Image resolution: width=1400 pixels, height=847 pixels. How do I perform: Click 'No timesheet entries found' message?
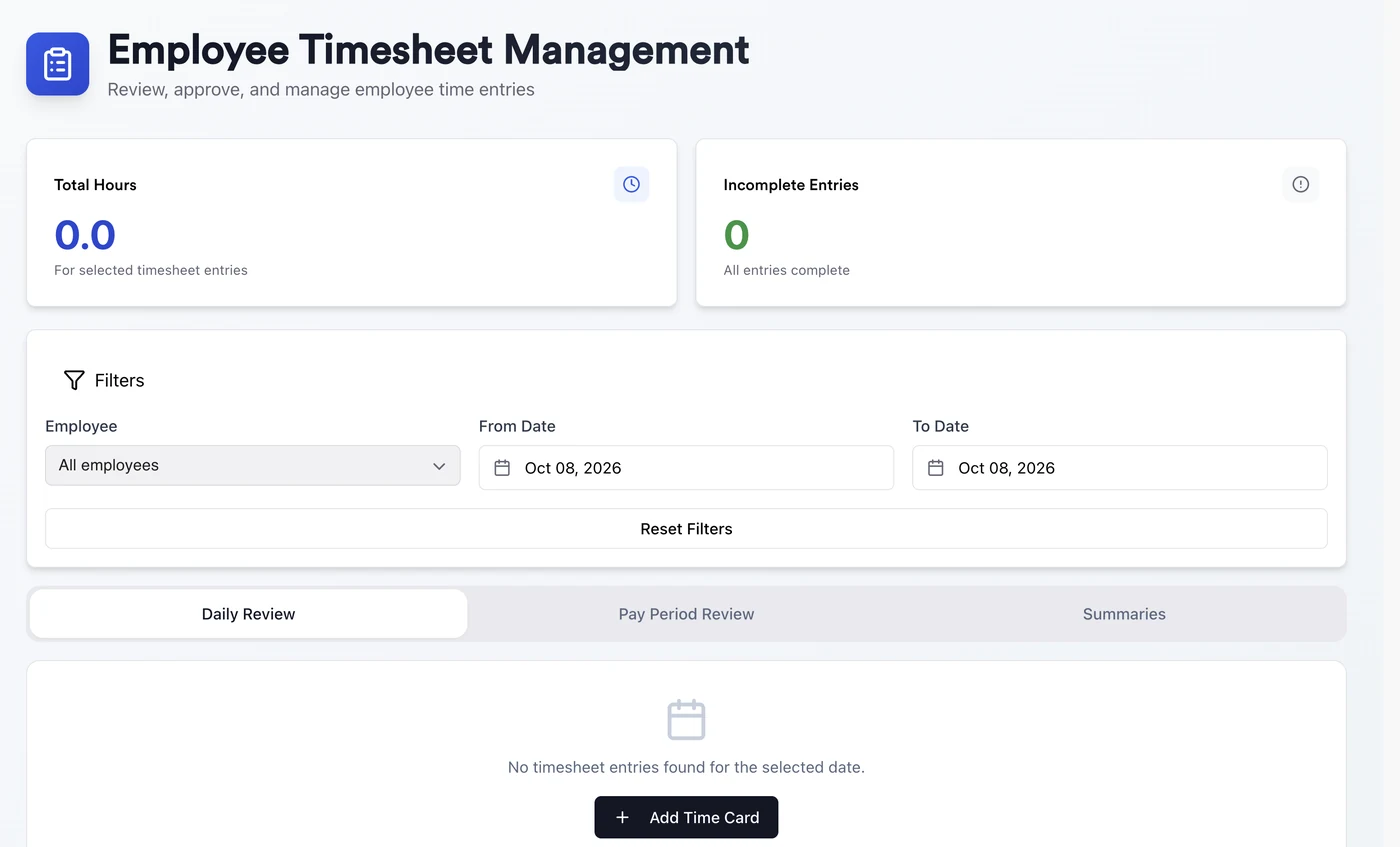pos(686,767)
